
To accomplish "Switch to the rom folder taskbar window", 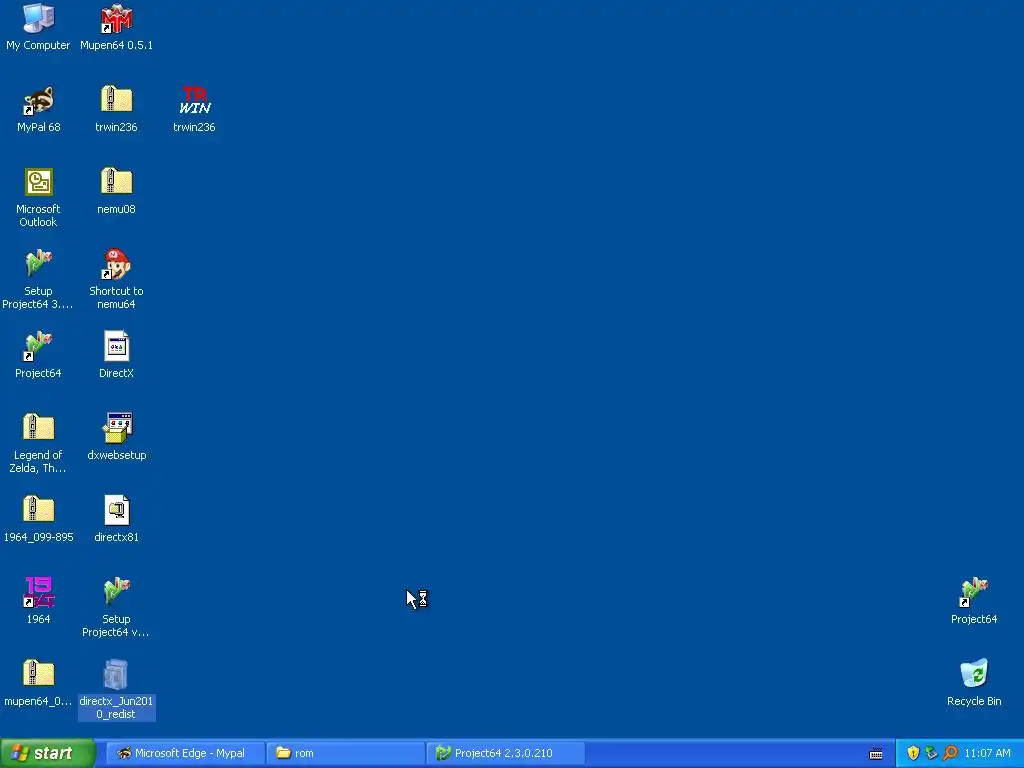I will [346, 753].
